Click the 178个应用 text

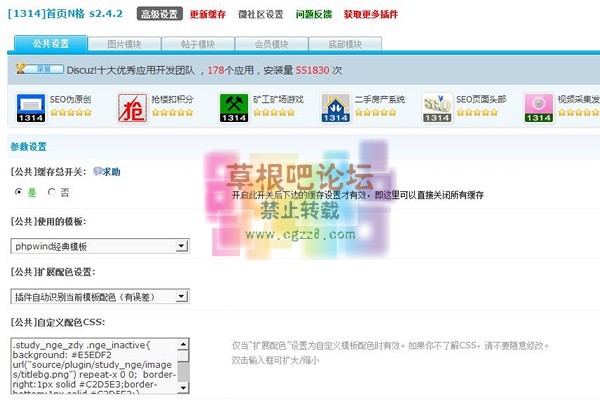point(231,70)
